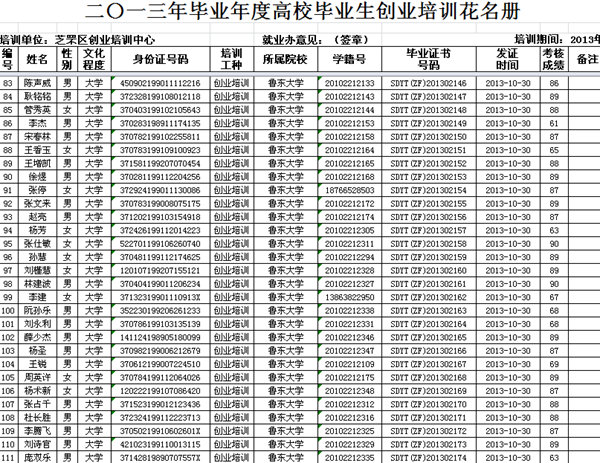This screenshot has width=600, height=463.
Task: Select the 姓名 column header
Action: coord(38,59)
